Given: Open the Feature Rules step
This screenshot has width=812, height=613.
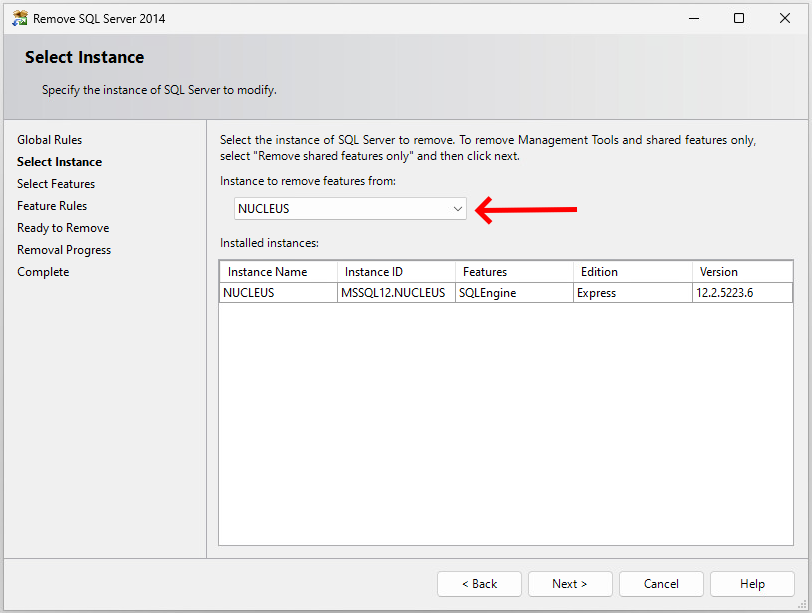Looking at the screenshot, I should click(52, 206).
